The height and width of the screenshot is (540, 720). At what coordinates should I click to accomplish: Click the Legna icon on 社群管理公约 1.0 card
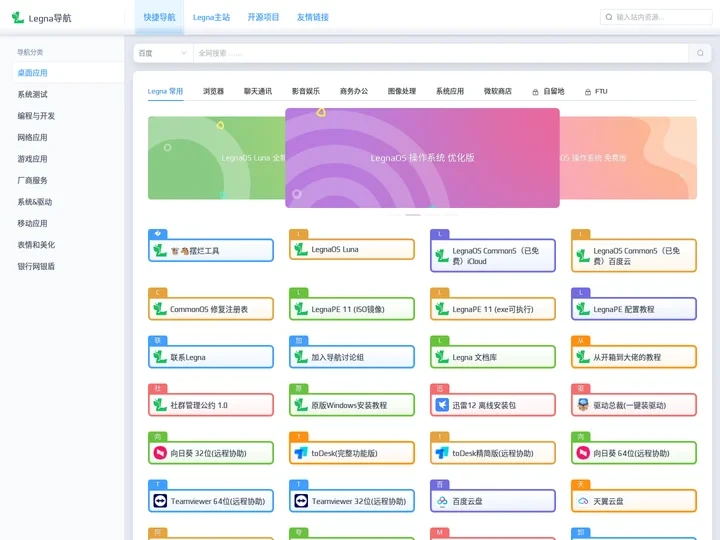(x=160, y=405)
